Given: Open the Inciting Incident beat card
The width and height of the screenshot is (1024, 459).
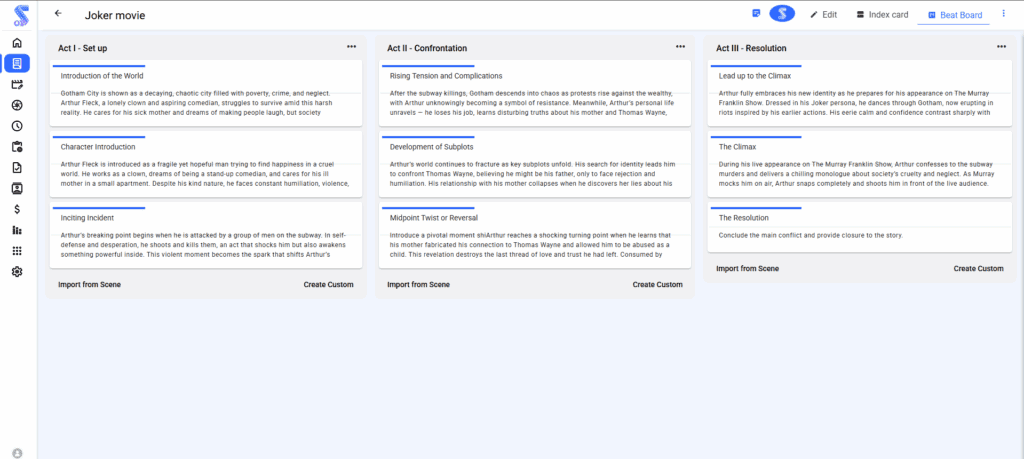Looking at the screenshot, I should click(206, 235).
